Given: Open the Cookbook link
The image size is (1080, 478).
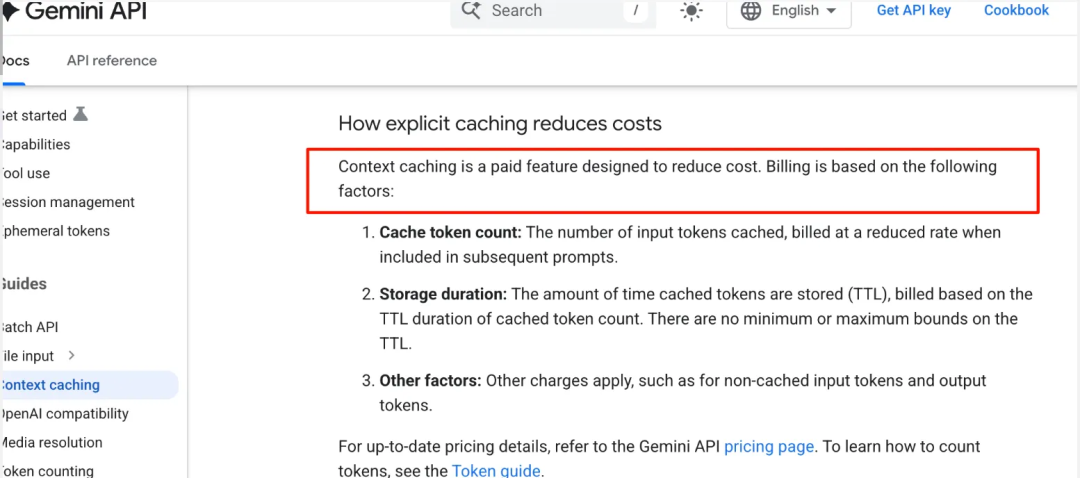Looking at the screenshot, I should pyautogui.click(x=1016, y=11).
